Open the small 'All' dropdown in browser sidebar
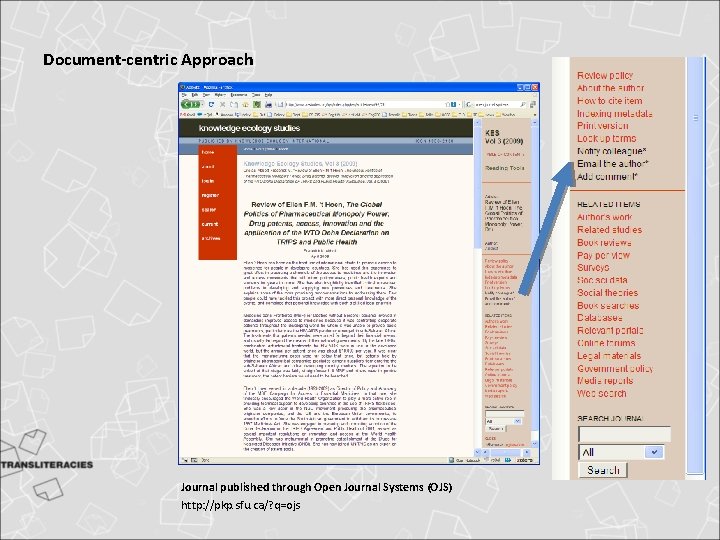 (x=503, y=421)
